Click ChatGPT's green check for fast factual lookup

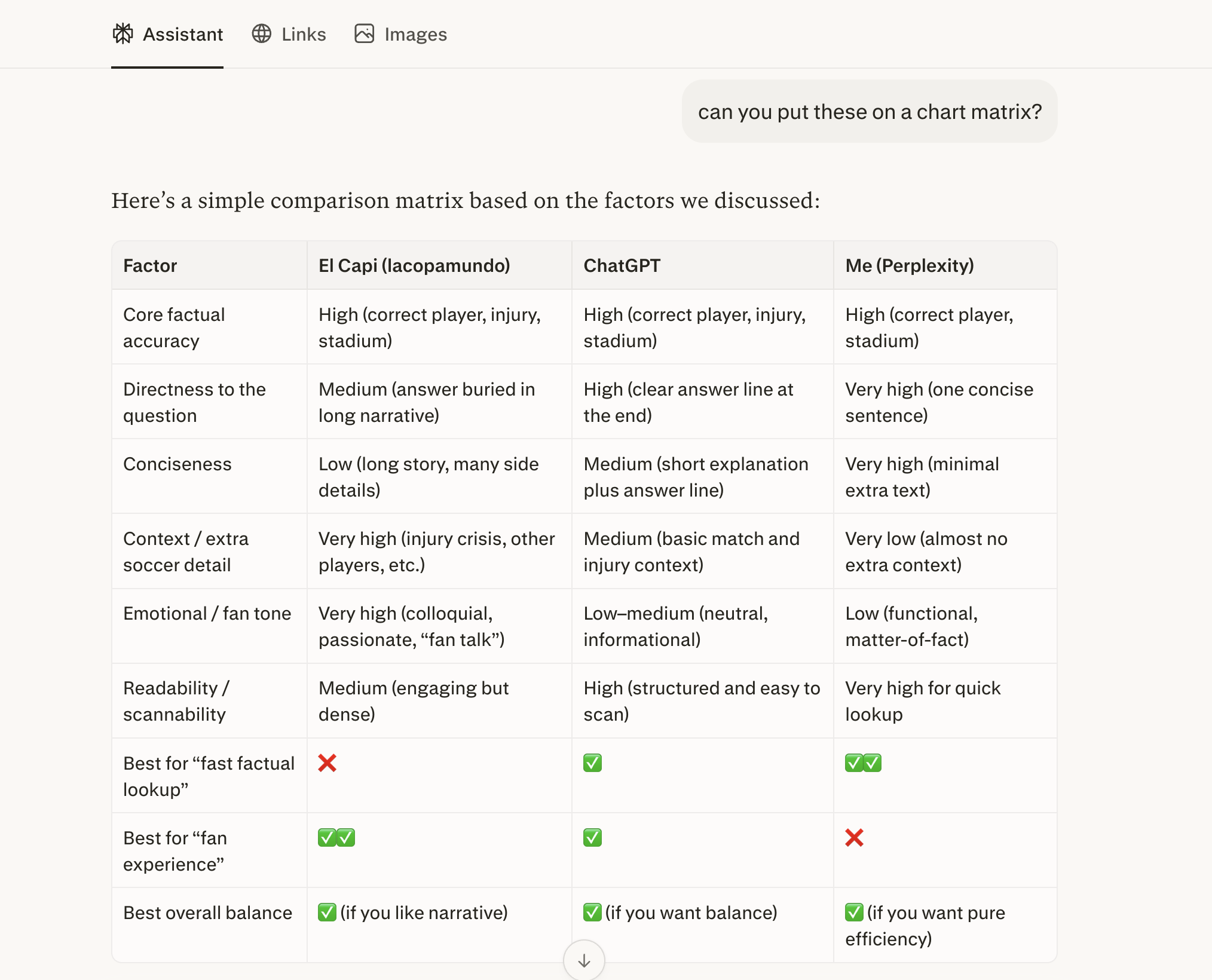coord(592,763)
